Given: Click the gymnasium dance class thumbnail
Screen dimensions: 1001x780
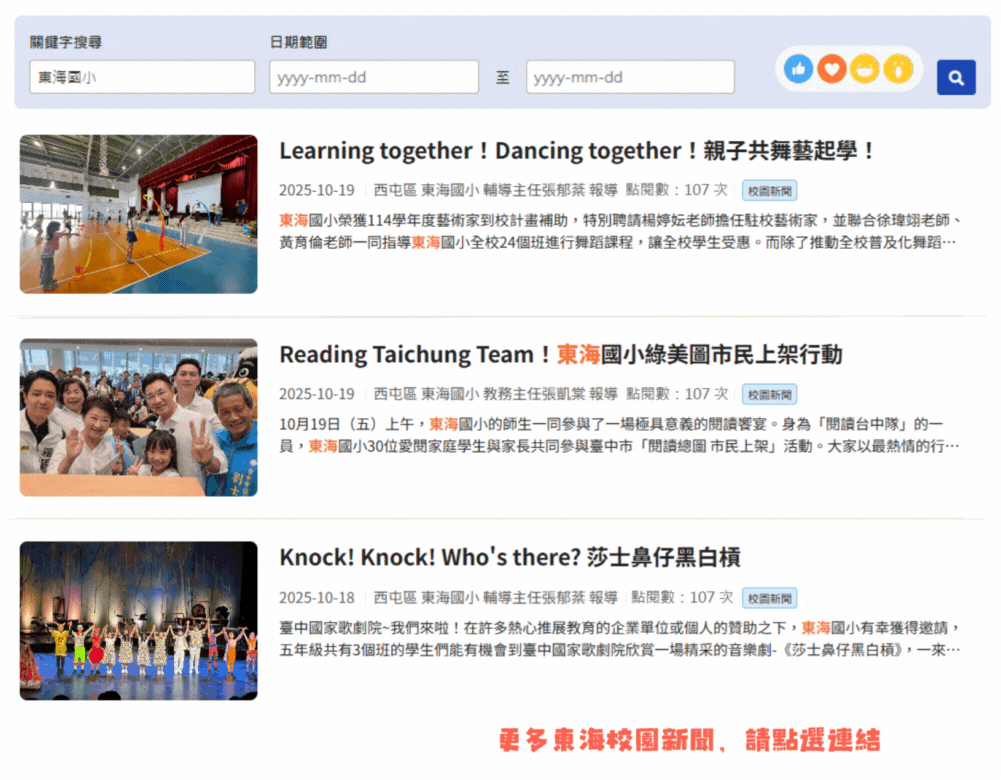Looking at the screenshot, I should pyautogui.click(x=138, y=214).
